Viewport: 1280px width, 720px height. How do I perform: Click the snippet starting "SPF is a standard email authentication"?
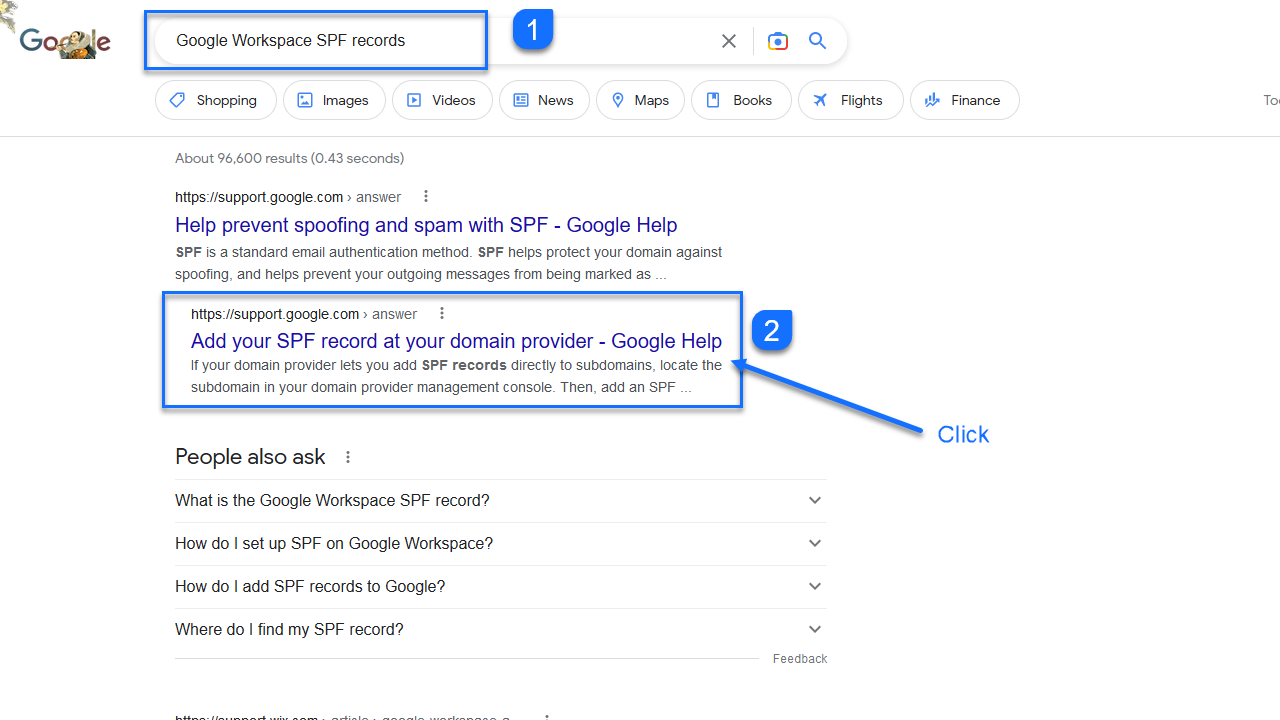click(448, 263)
